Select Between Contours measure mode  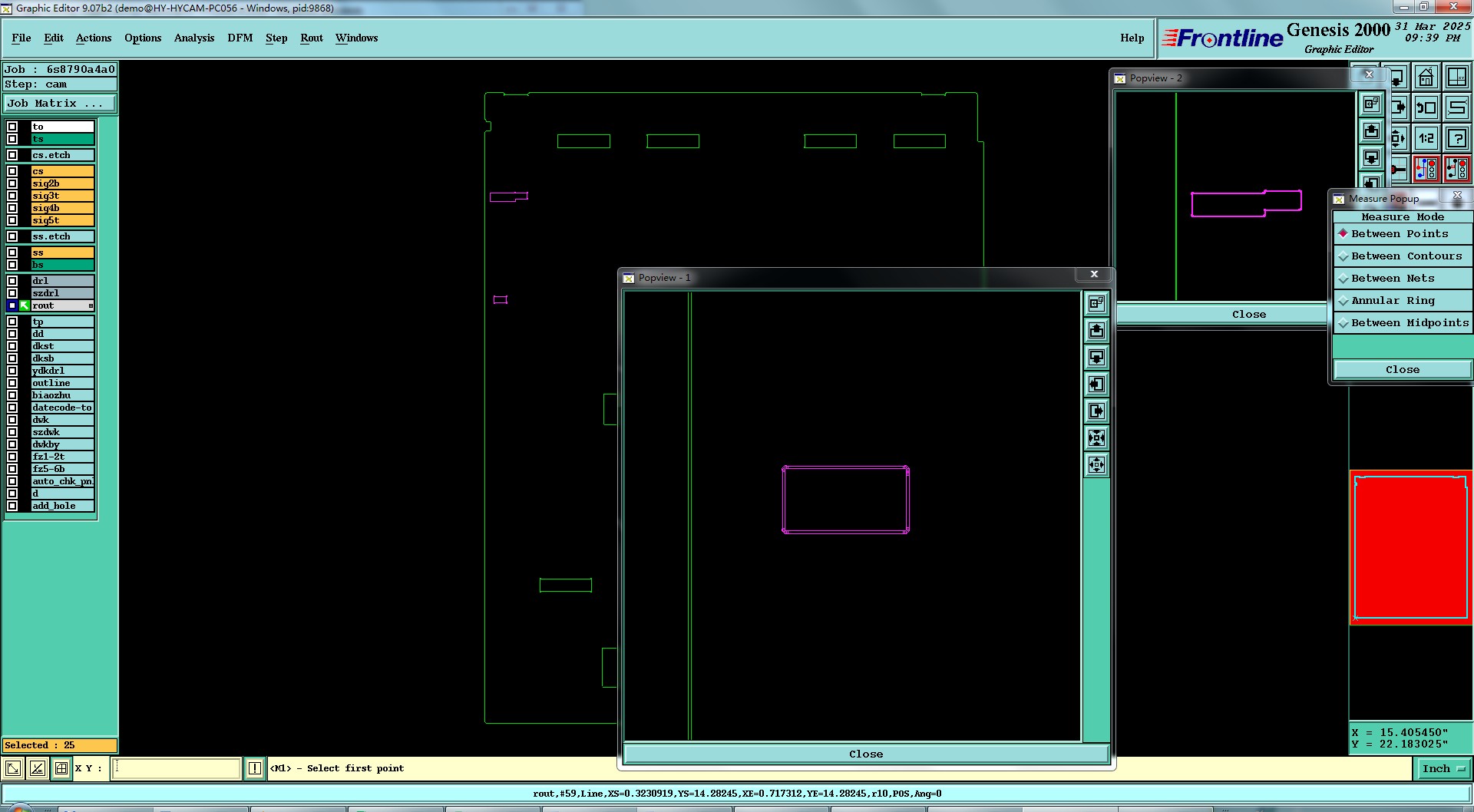tap(1403, 256)
